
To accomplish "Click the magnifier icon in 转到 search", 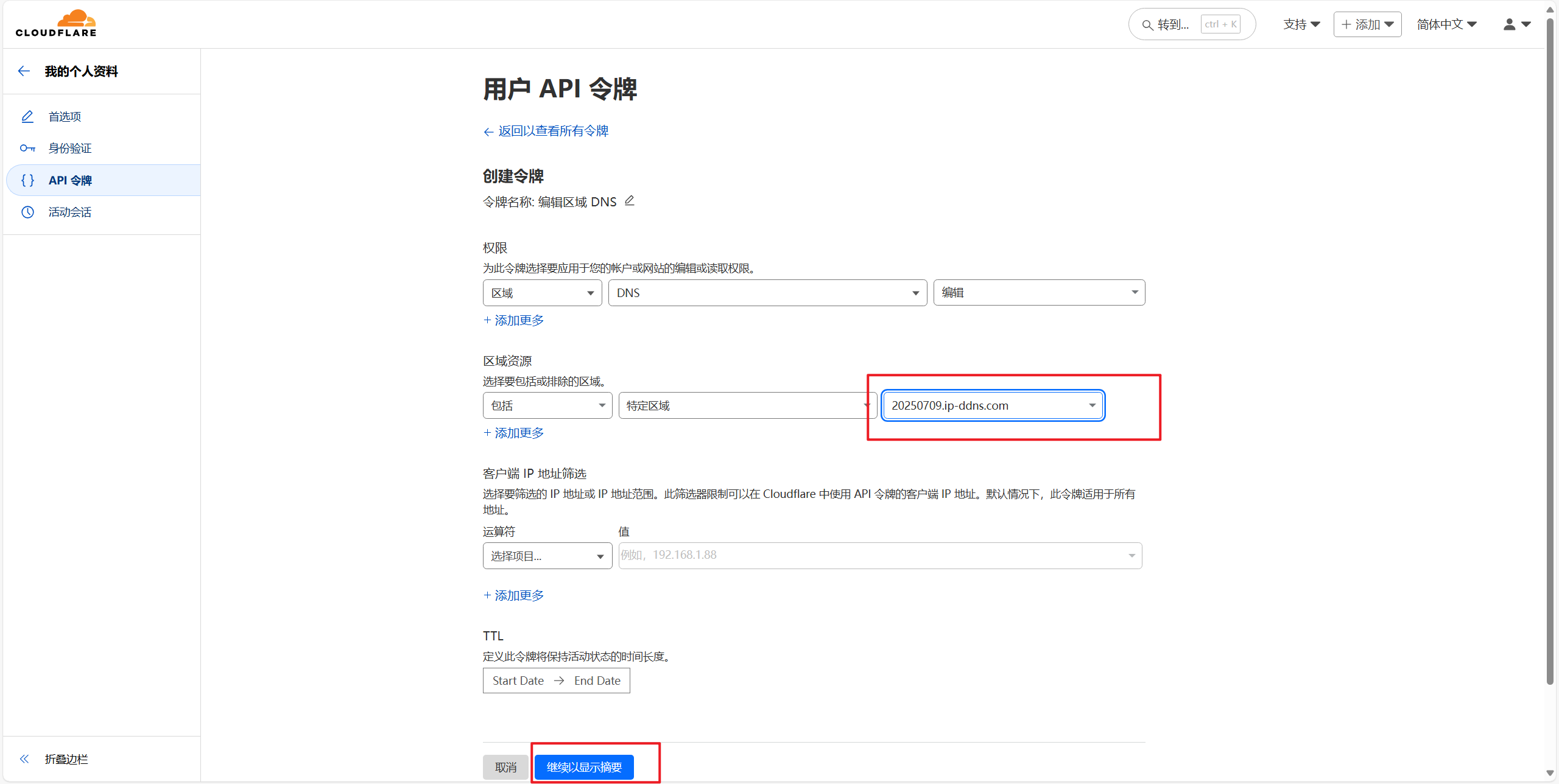I will coord(1147,25).
